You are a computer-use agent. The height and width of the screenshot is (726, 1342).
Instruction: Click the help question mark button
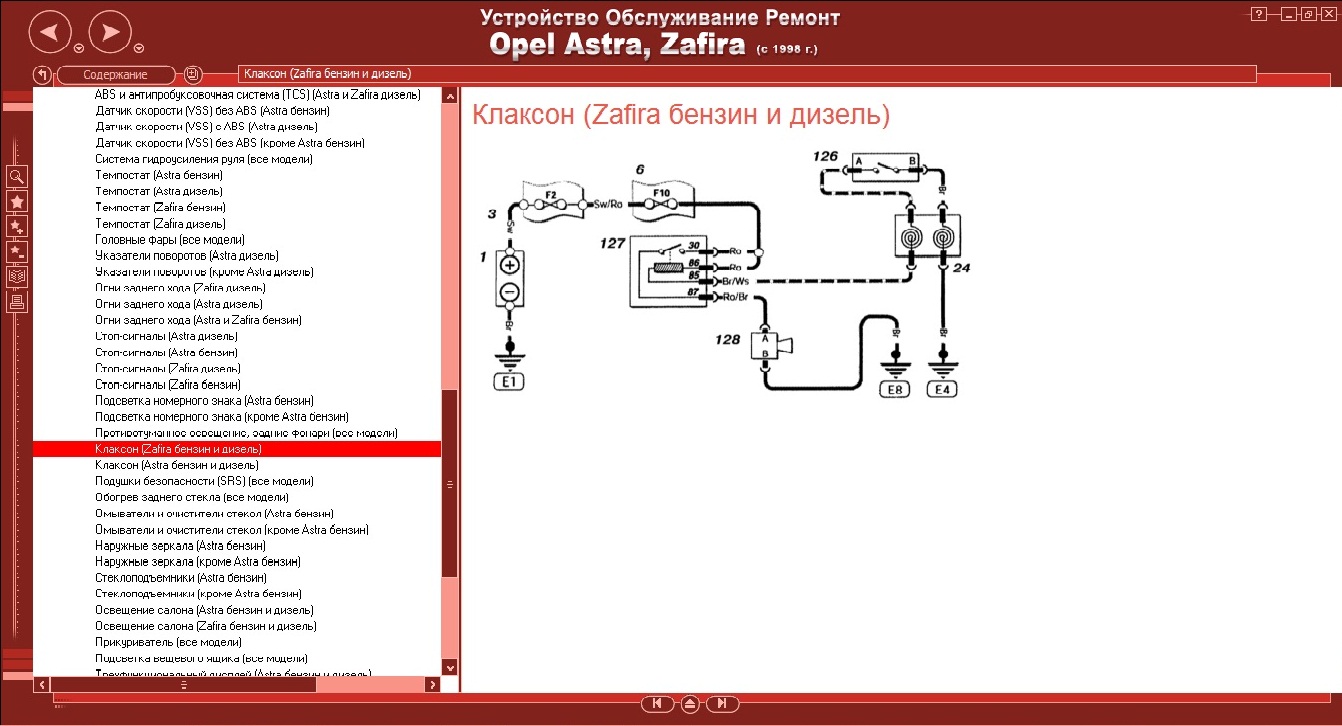click(1259, 14)
